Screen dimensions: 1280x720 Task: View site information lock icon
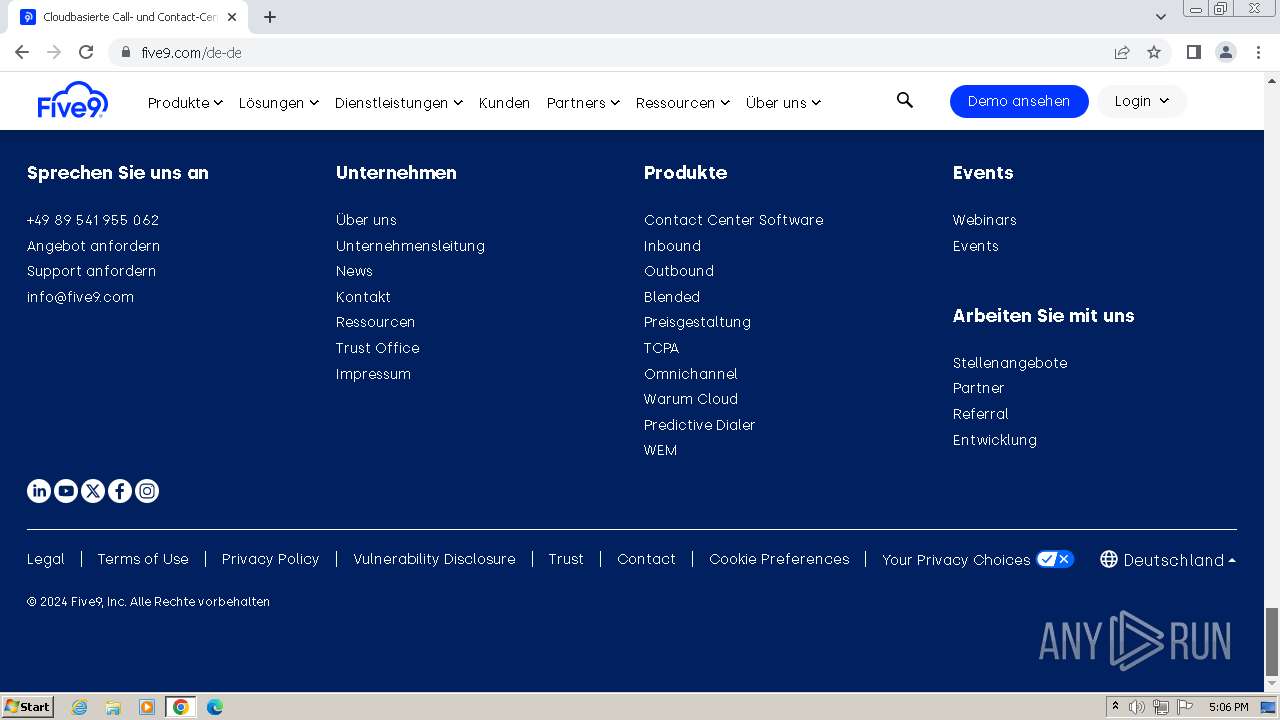[x=126, y=52]
